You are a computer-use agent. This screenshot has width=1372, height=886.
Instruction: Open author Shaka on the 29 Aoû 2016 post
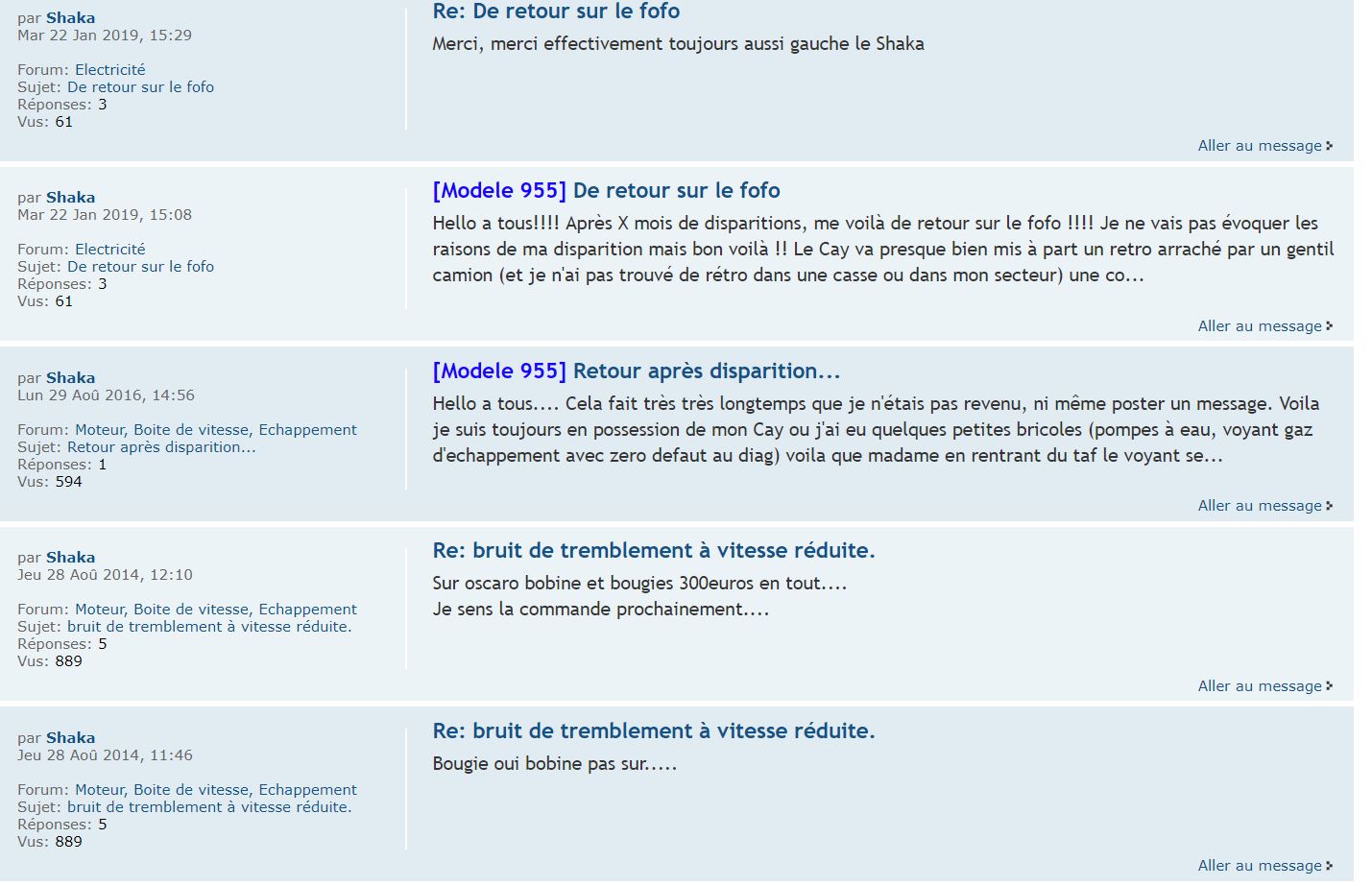coord(70,378)
